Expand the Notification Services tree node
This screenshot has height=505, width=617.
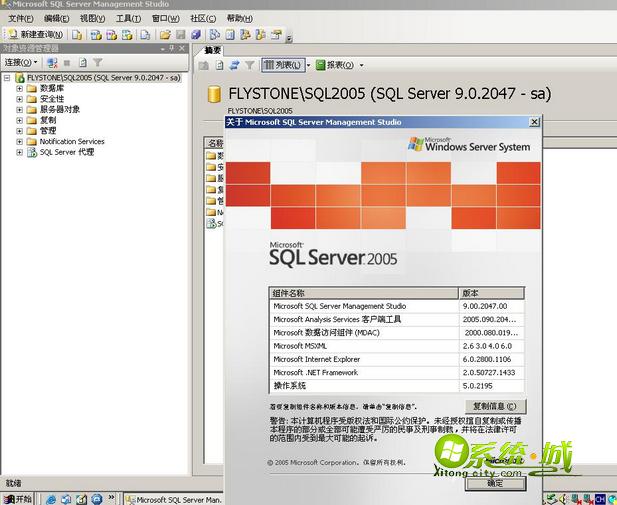click(19, 142)
